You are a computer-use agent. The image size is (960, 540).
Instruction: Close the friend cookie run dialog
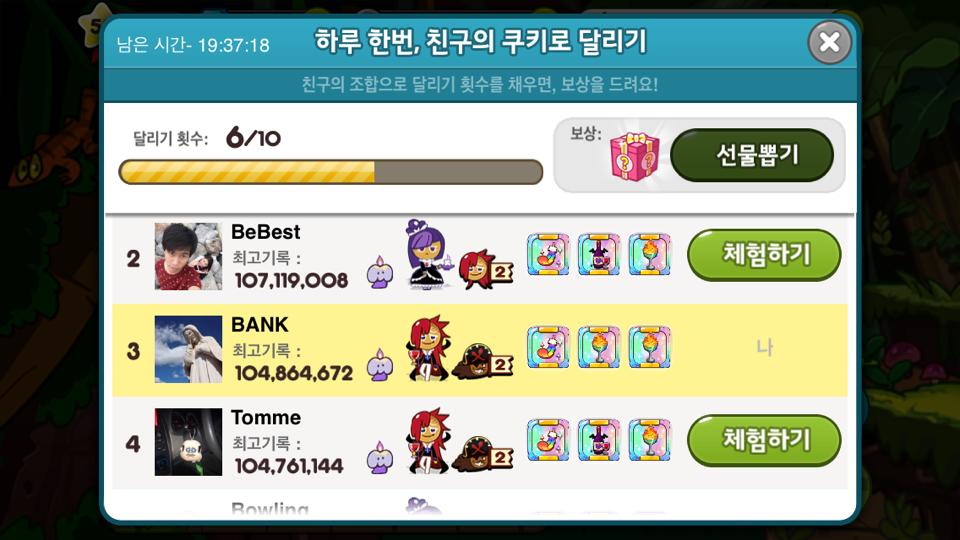click(x=830, y=42)
